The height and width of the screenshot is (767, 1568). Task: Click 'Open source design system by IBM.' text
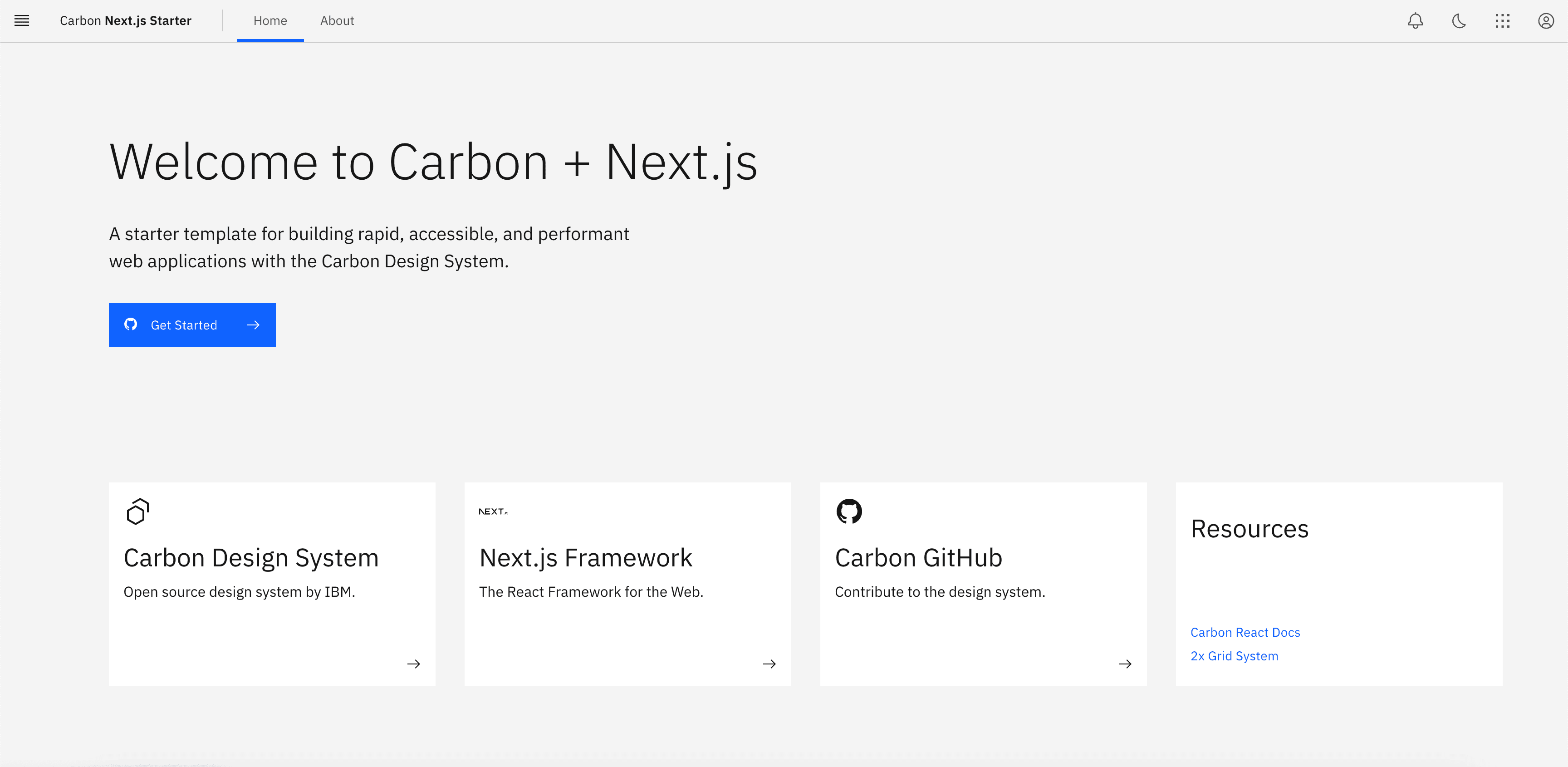[x=239, y=592]
